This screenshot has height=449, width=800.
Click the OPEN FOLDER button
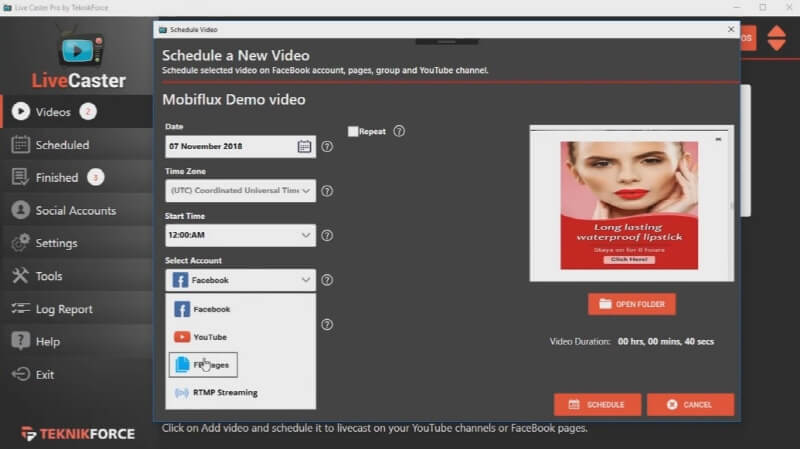pyautogui.click(x=632, y=304)
